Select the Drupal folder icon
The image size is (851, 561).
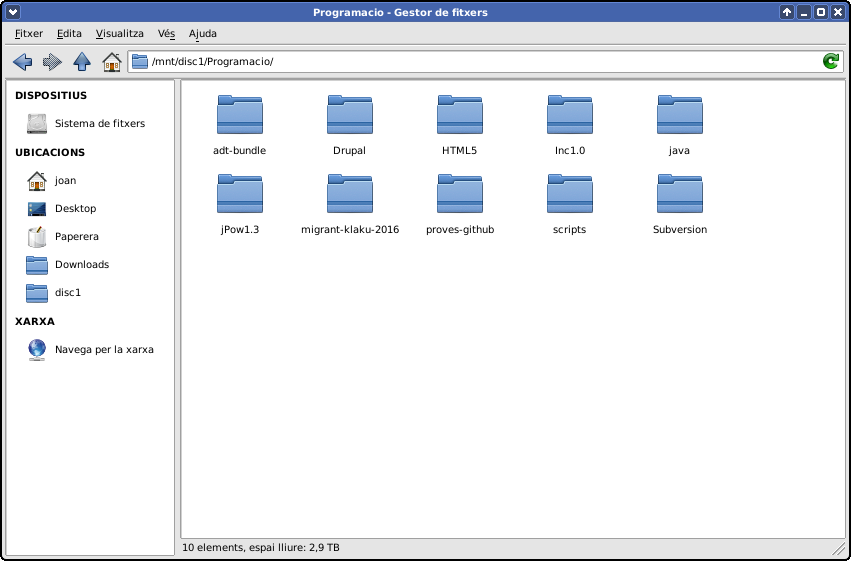pyautogui.click(x=349, y=116)
